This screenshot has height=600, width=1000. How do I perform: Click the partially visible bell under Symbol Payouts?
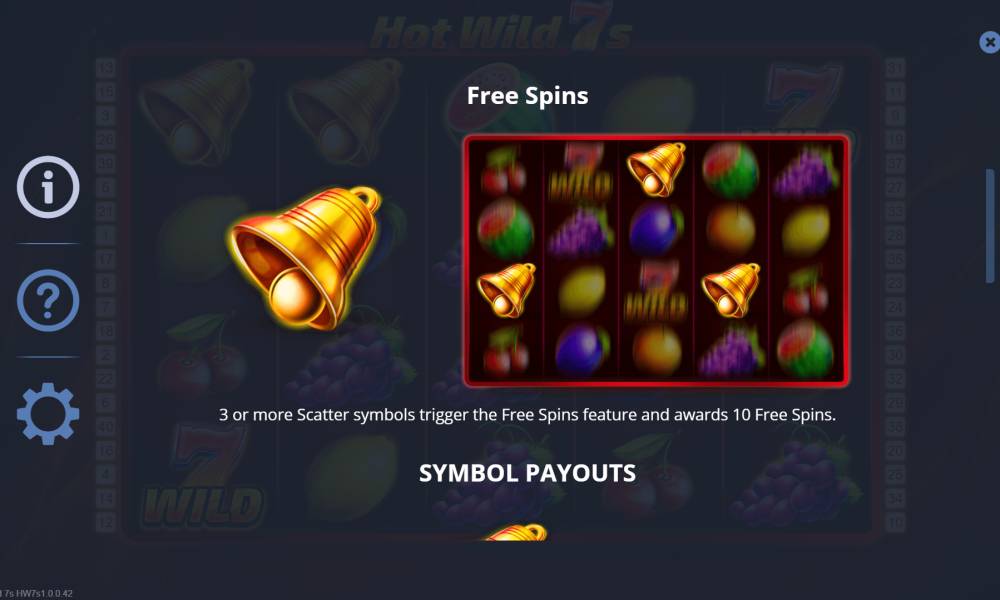tap(517, 532)
